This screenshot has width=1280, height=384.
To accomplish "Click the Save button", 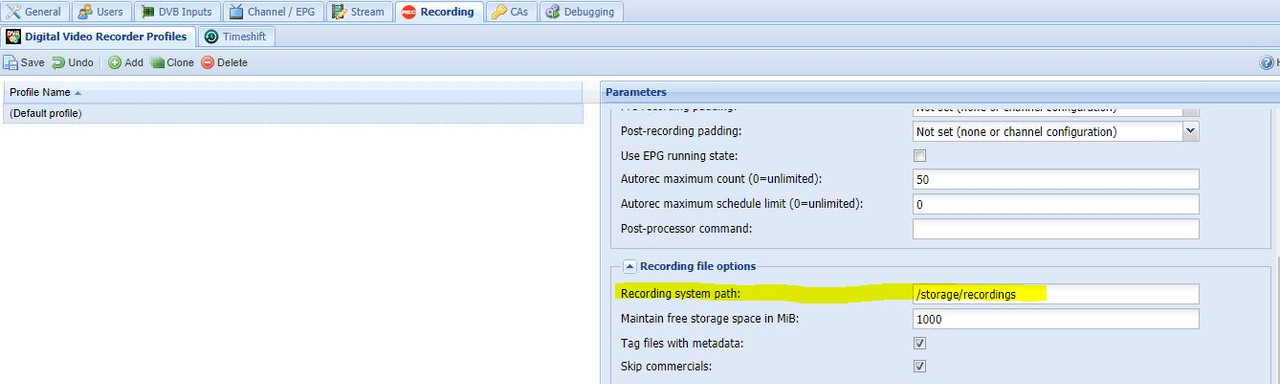I will click(x=24, y=62).
